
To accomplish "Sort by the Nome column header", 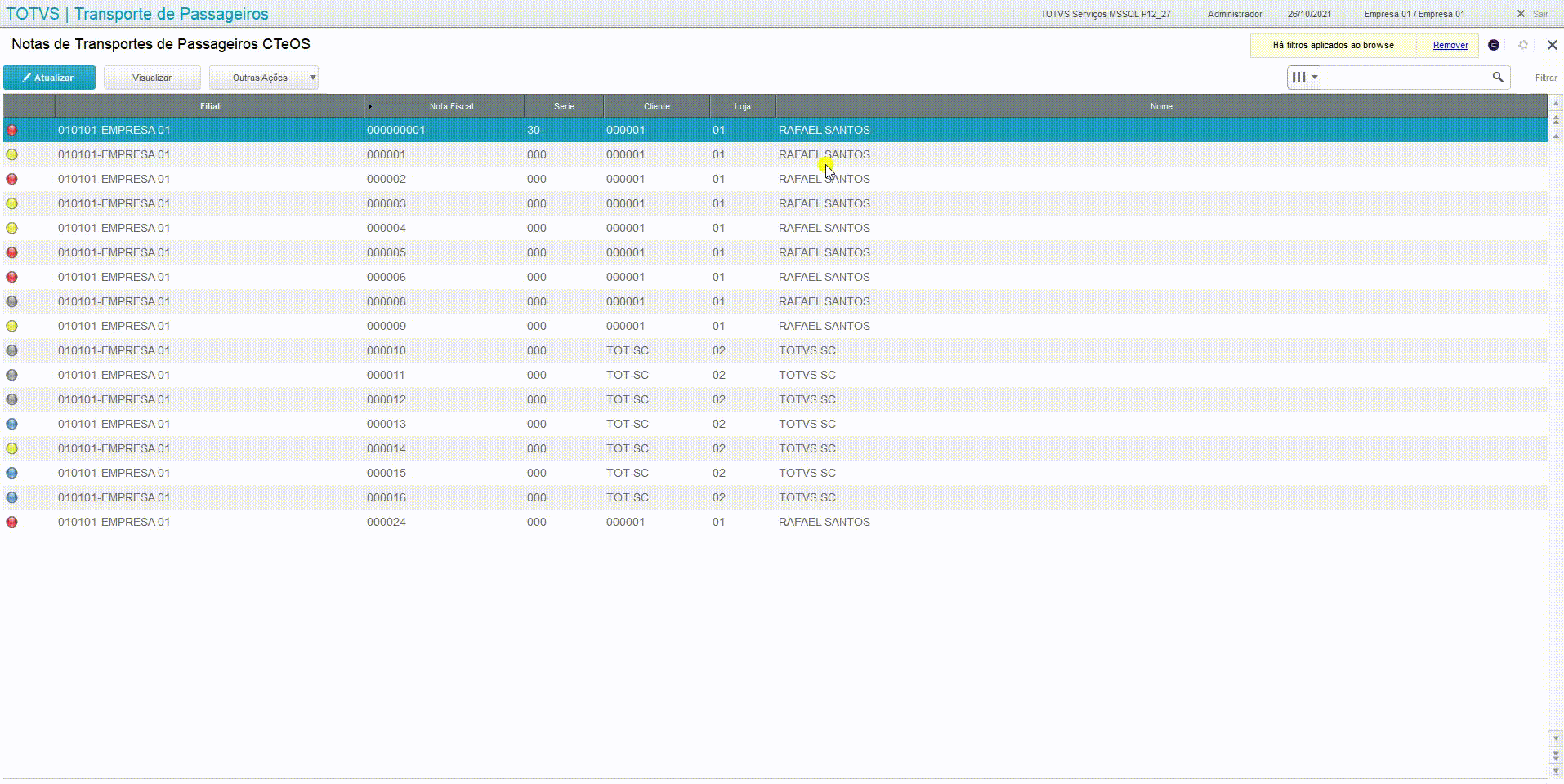I will tap(1161, 106).
